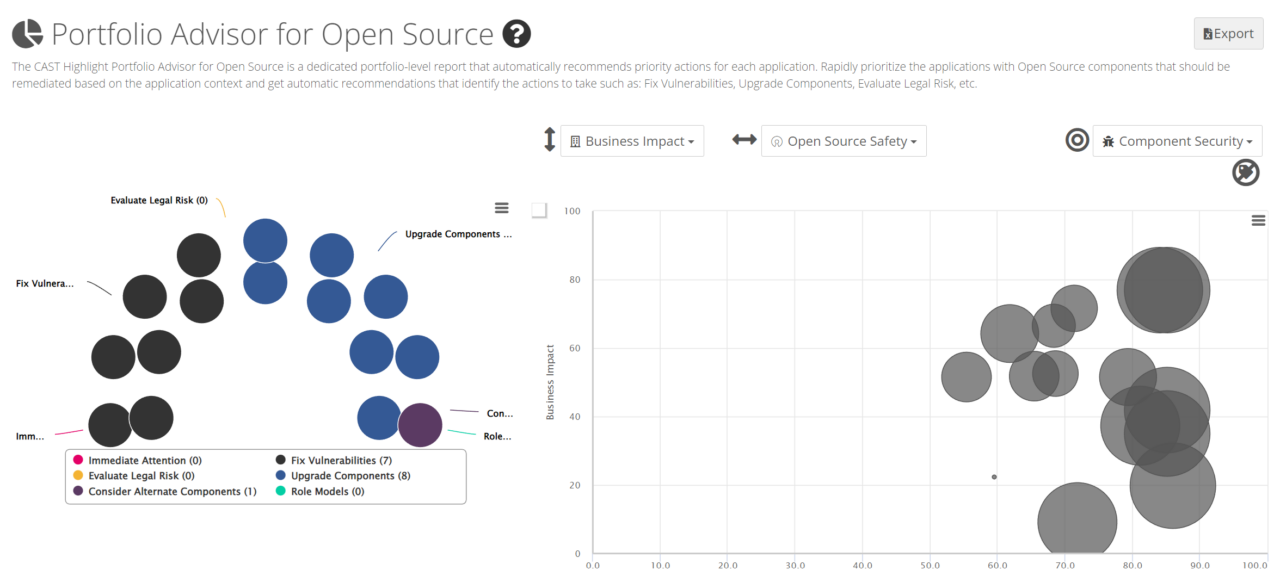Open the Open Source Safety dropdown
Viewport: 1280px width, 570px height.
click(844, 141)
